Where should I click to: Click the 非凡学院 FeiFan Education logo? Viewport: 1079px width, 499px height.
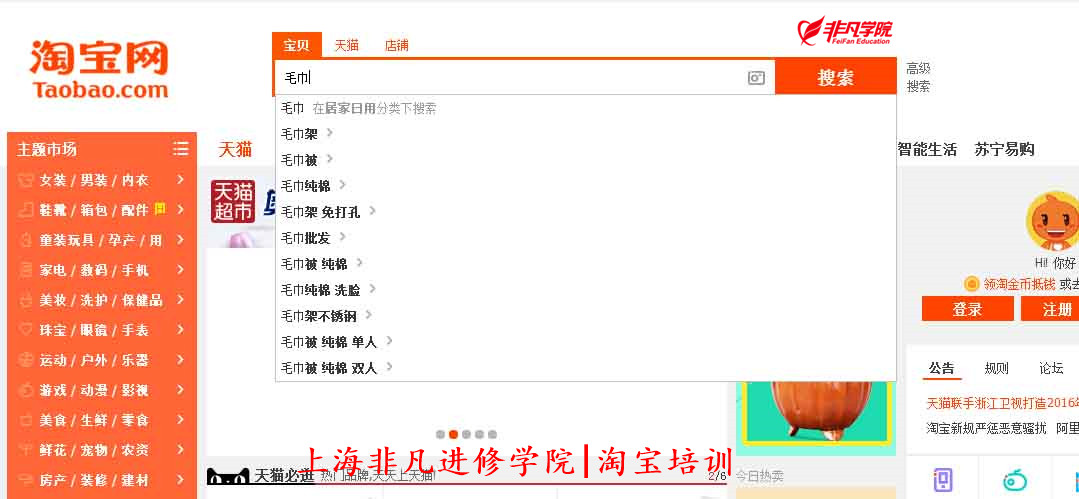tap(844, 31)
